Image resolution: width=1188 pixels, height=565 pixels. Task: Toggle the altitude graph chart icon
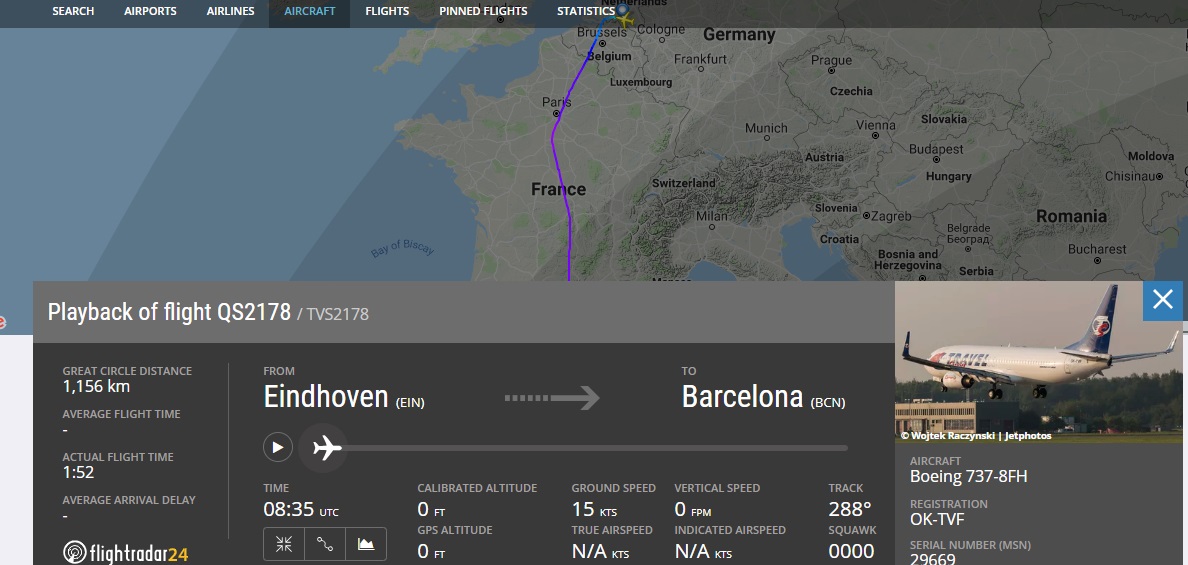(366, 544)
